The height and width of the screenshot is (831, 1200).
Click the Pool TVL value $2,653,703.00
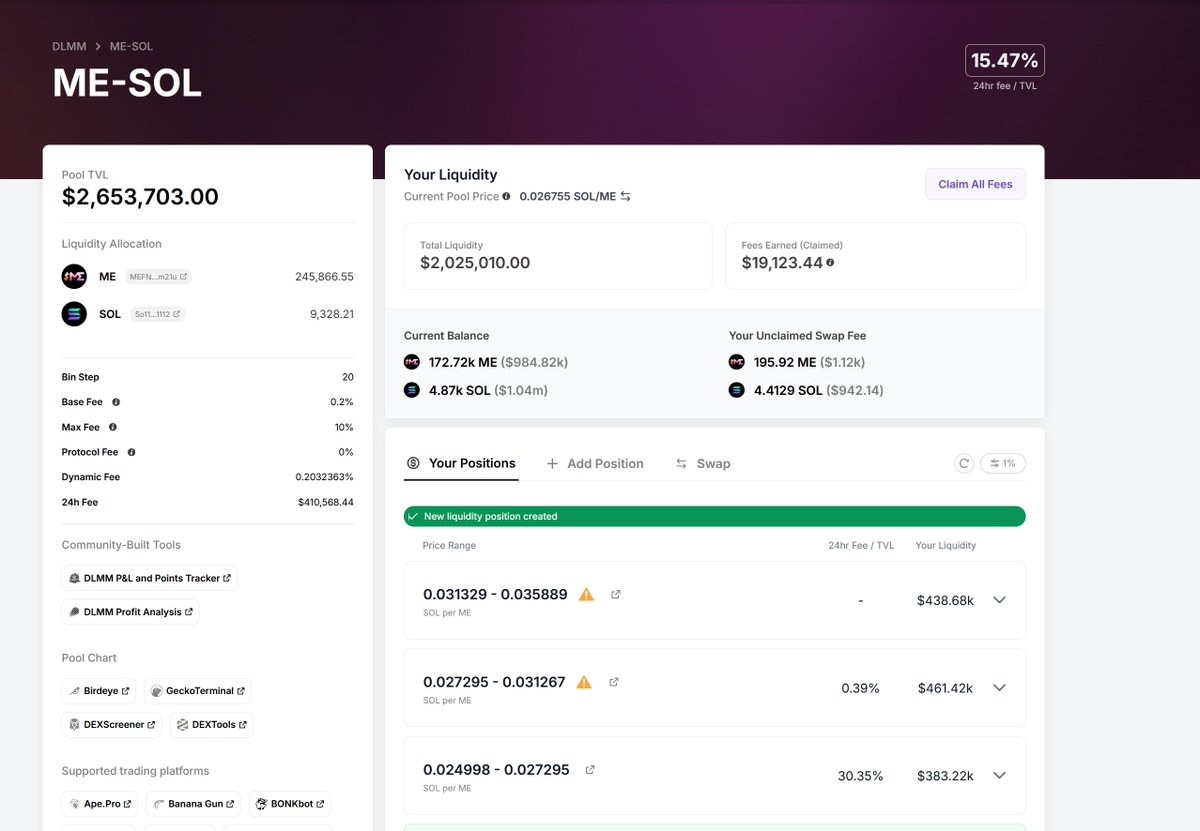click(140, 197)
